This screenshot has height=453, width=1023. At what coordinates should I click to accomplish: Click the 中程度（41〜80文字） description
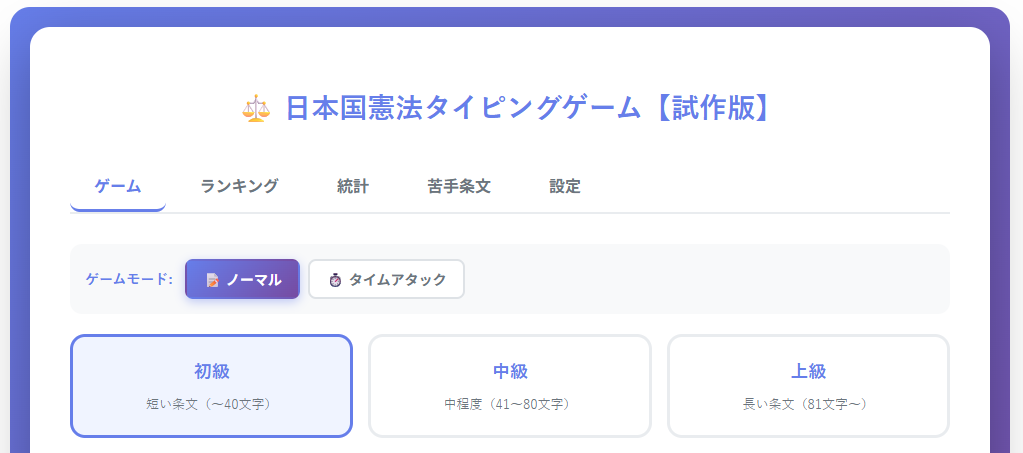510,405
